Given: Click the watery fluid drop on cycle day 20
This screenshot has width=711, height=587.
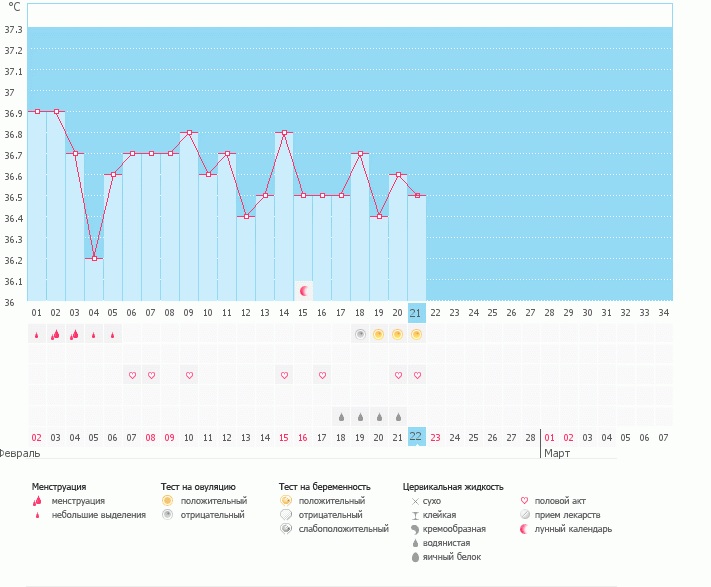Looking at the screenshot, I should pyautogui.click(x=398, y=416).
